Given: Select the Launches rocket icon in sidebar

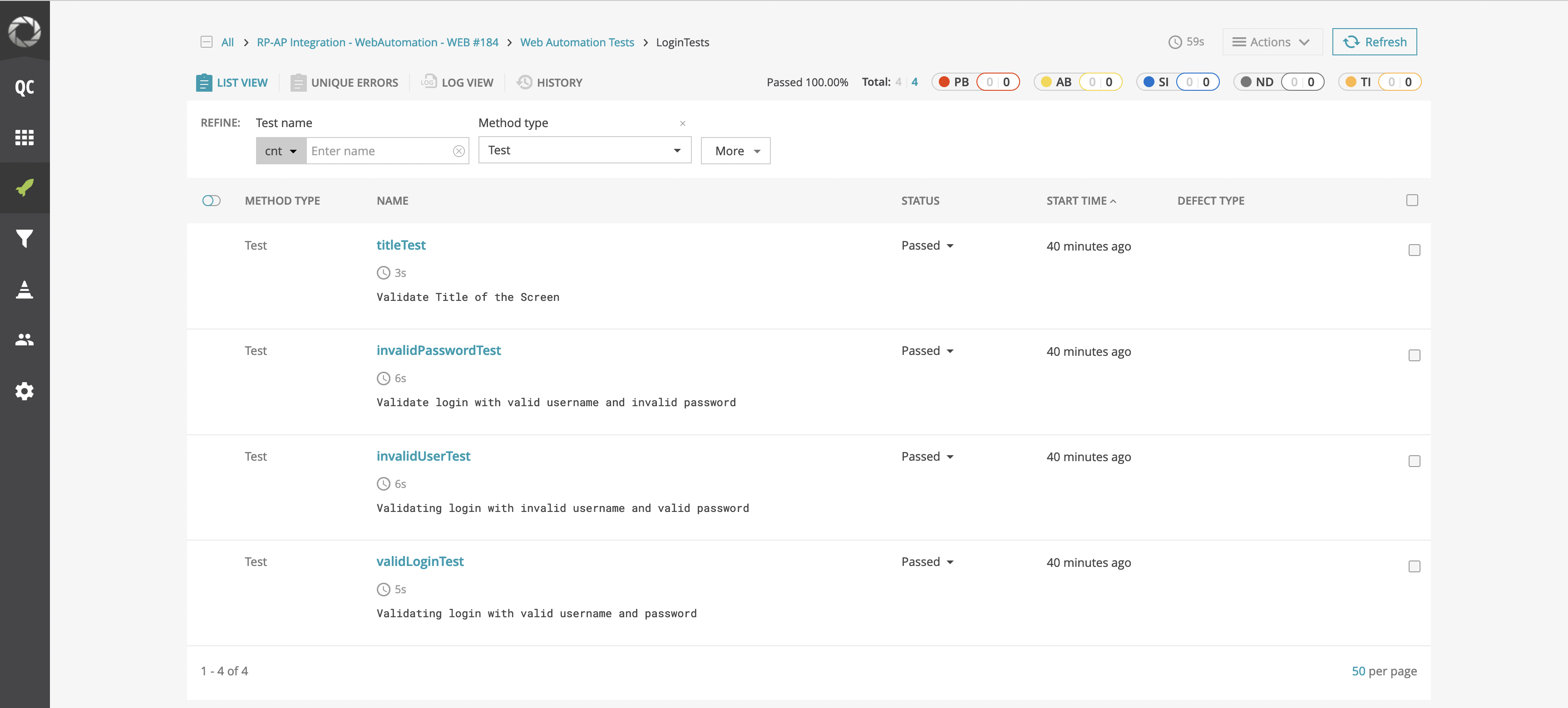Looking at the screenshot, I should [x=25, y=188].
